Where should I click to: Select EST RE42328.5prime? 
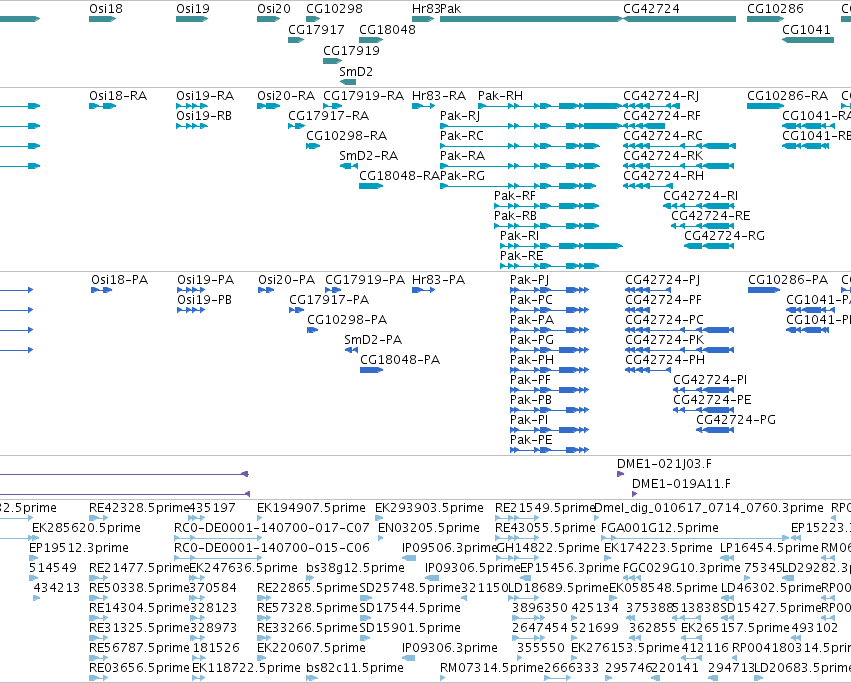pyautogui.click(x=139, y=508)
